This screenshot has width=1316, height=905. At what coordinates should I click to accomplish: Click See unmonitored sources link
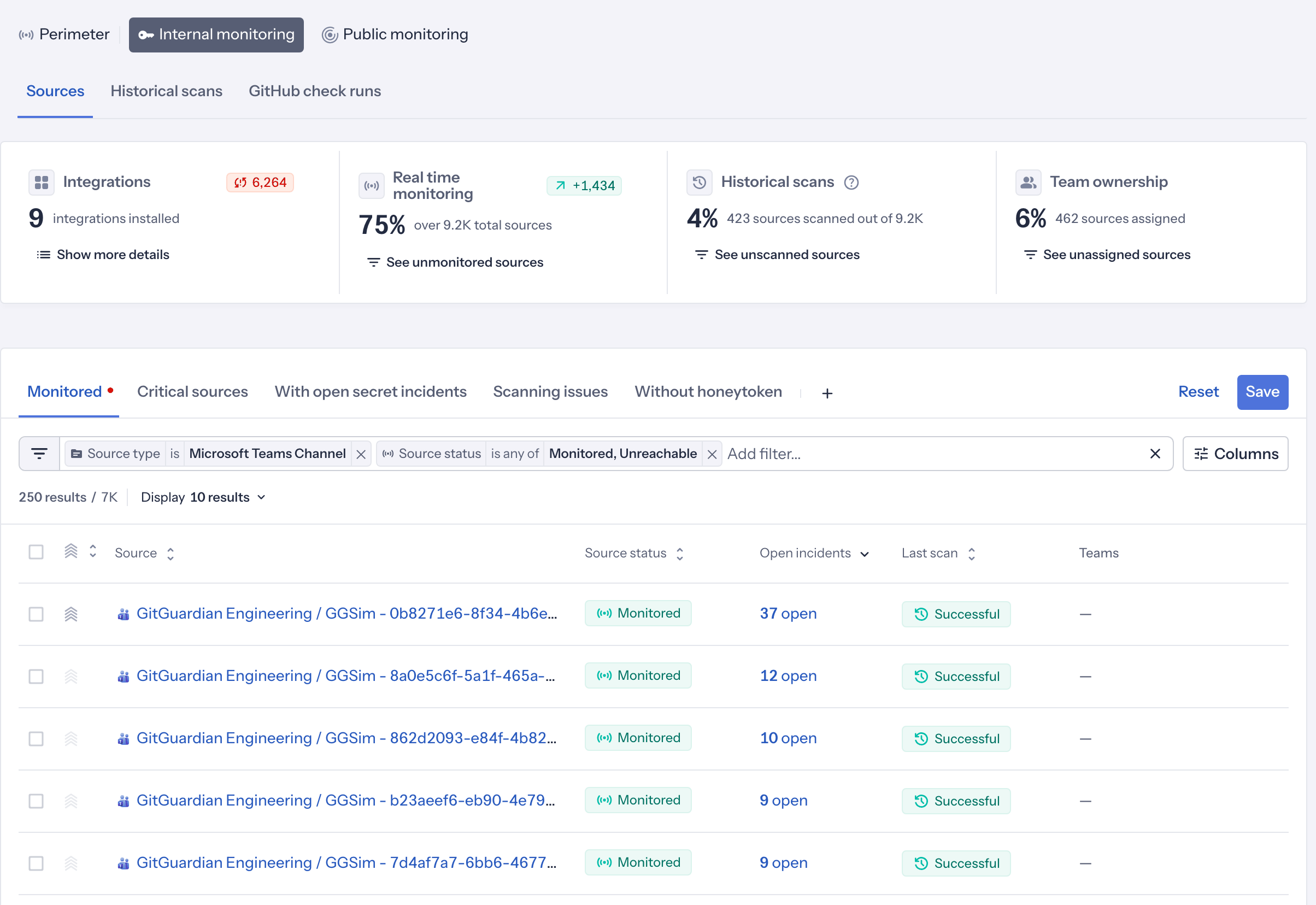(455, 262)
